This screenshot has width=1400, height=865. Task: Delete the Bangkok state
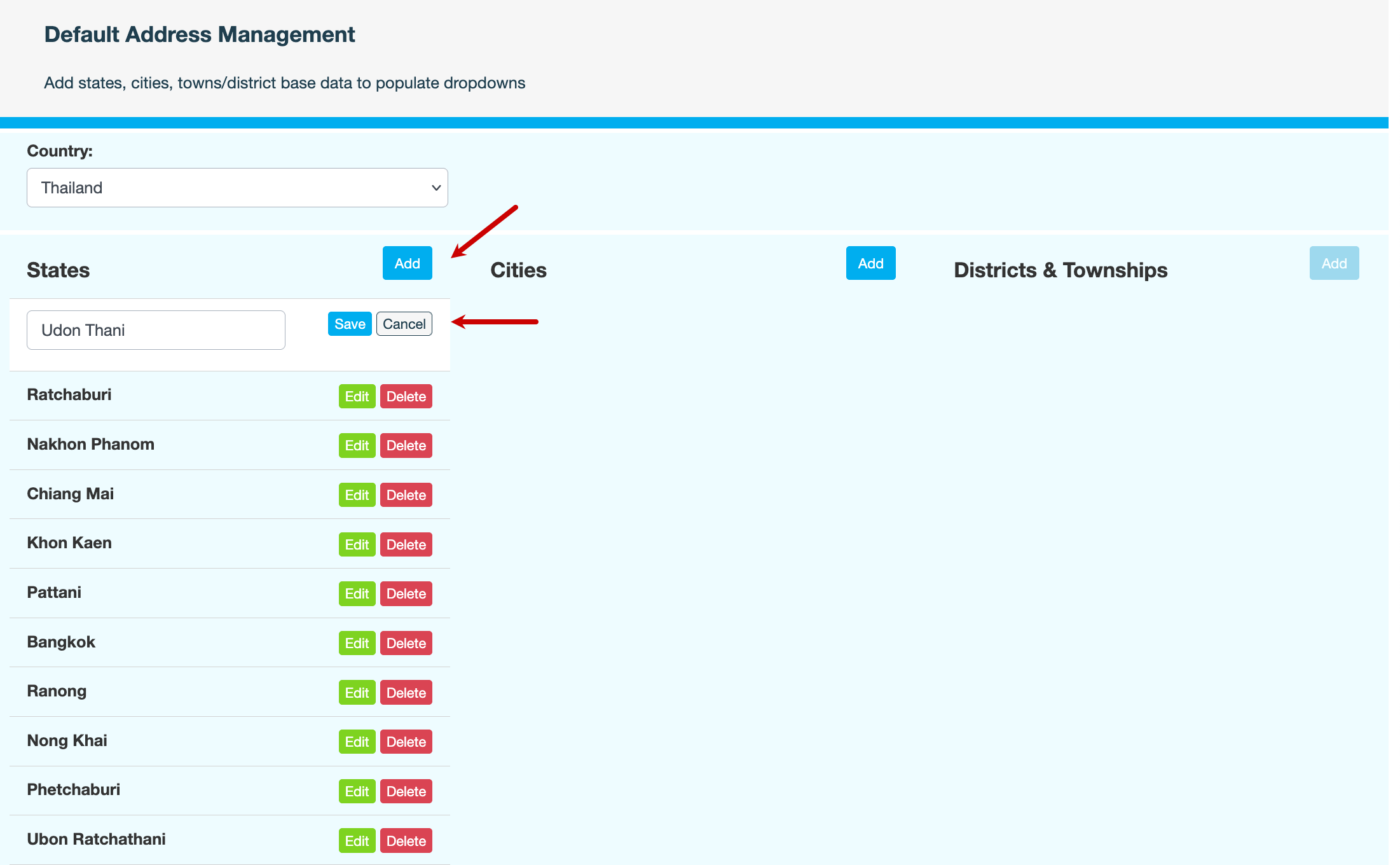pos(406,643)
